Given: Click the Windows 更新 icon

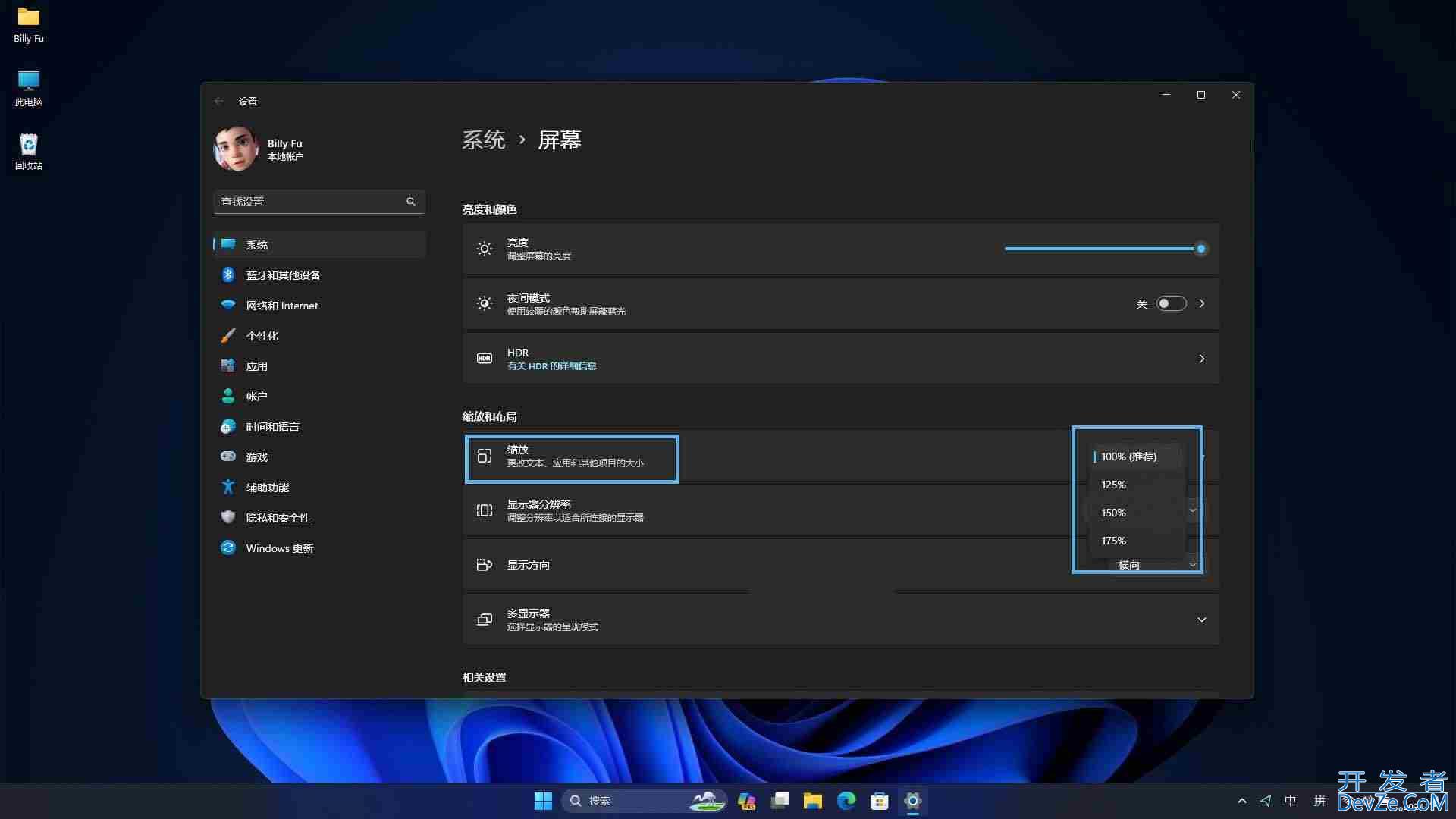Looking at the screenshot, I should [x=228, y=548].
